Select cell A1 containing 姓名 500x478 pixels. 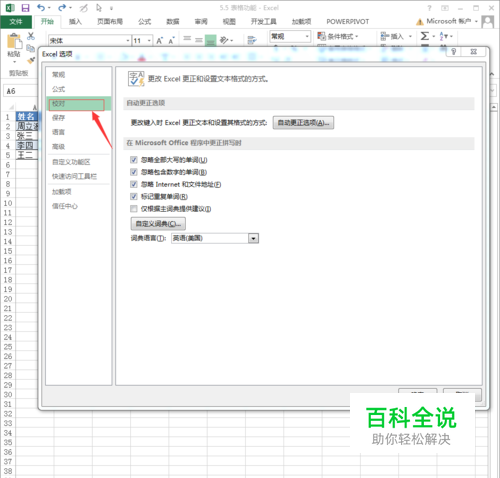27,117
